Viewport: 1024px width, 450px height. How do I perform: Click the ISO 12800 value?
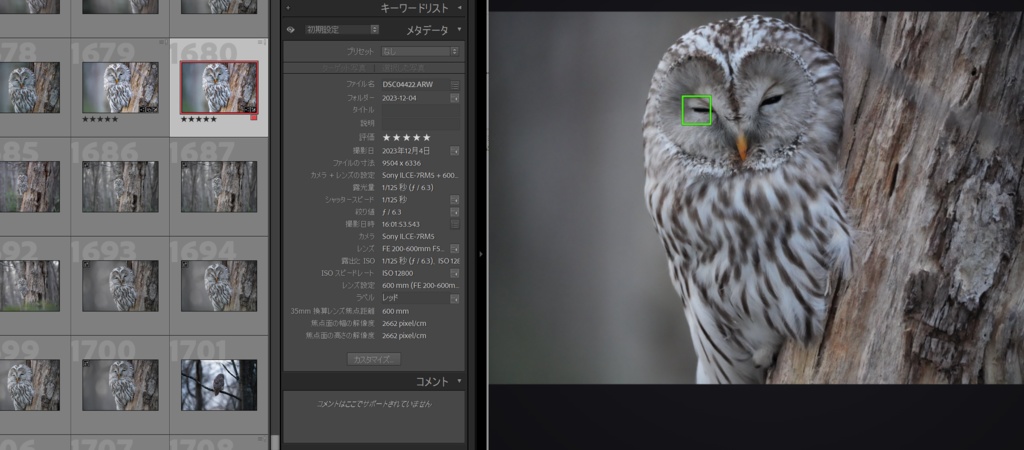tap(398, 273)
